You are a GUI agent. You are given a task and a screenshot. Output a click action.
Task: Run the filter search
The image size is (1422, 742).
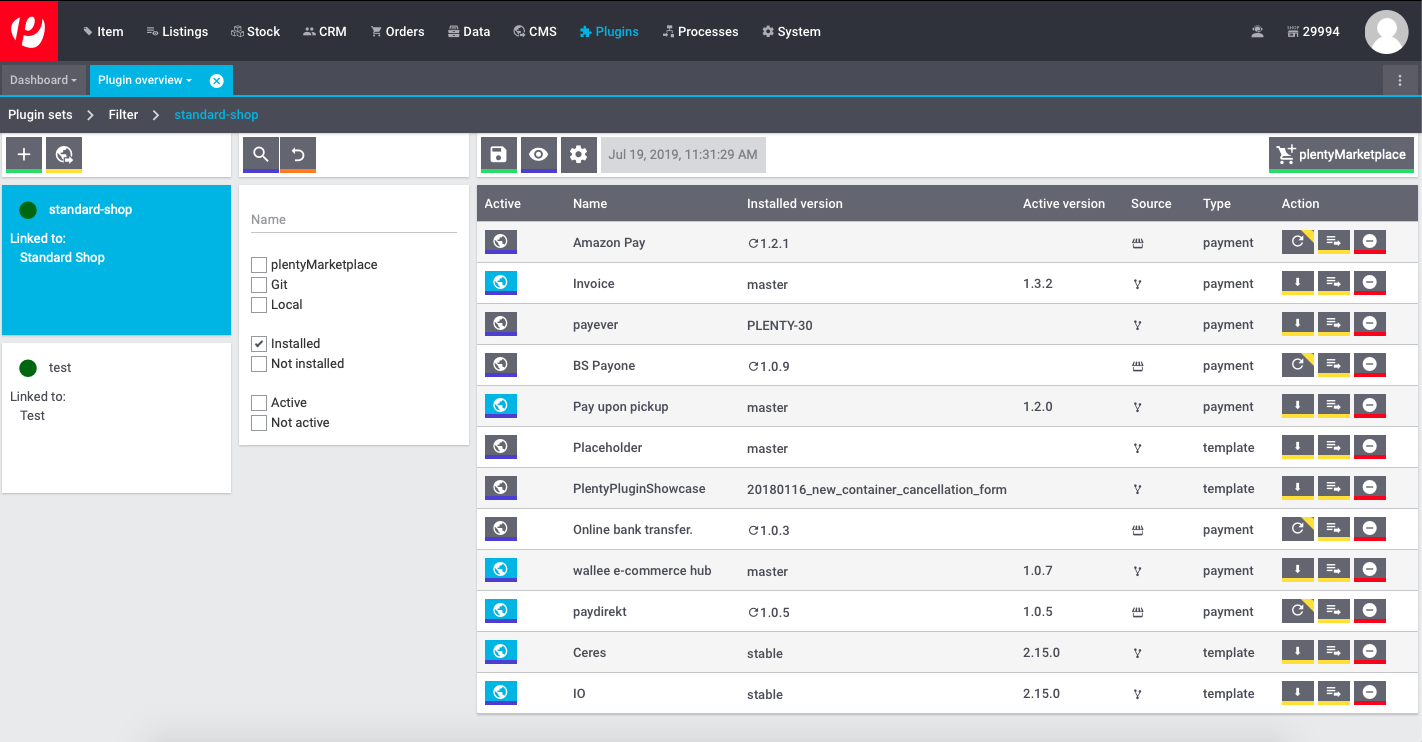(261, 154)
